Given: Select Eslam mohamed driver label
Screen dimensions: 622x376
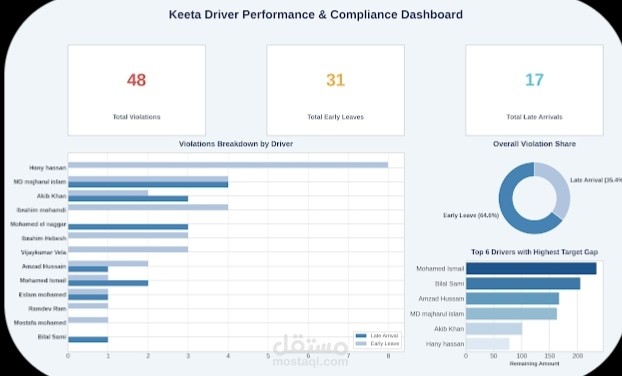Looking at the screenshot, I should (x=42, y=295).
